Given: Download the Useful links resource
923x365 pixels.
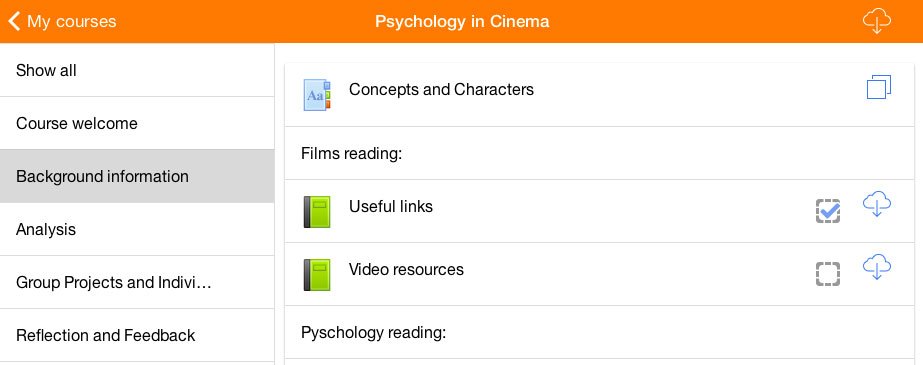Looking at the screenshot, I should (x=876, y=204).
